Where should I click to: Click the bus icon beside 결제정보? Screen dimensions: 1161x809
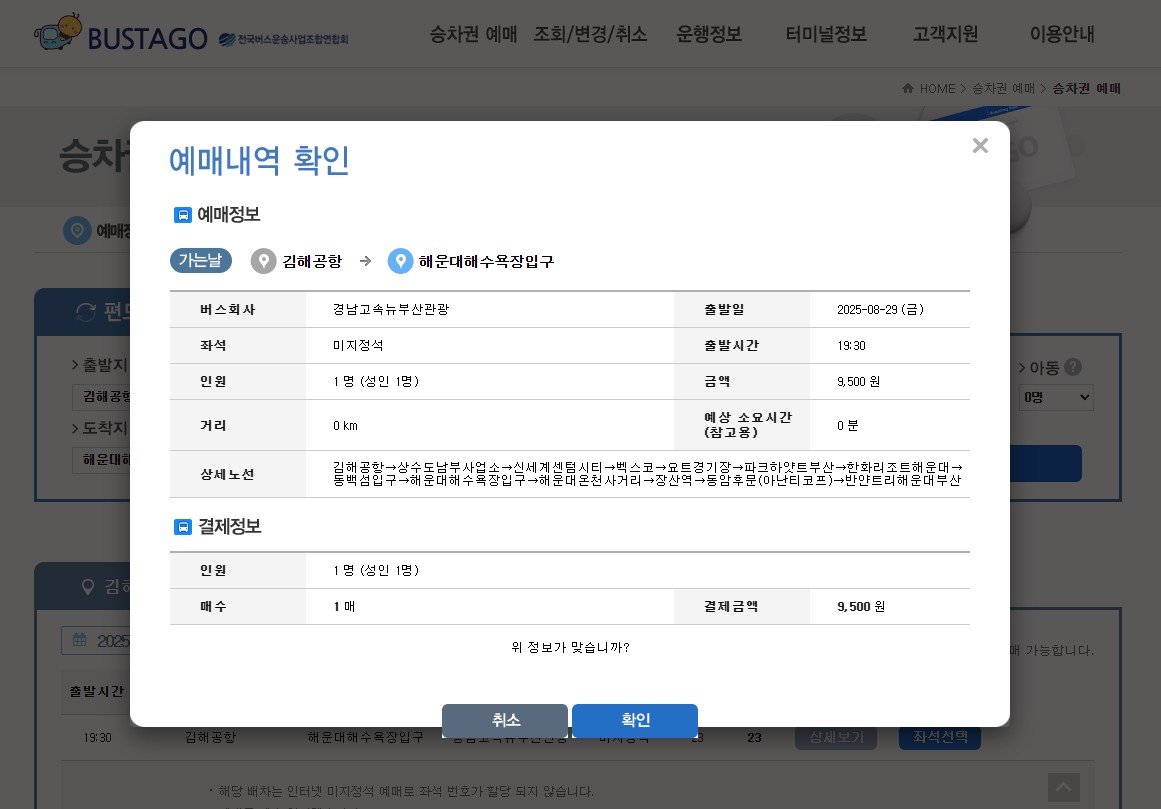click(x=183, y=527)
